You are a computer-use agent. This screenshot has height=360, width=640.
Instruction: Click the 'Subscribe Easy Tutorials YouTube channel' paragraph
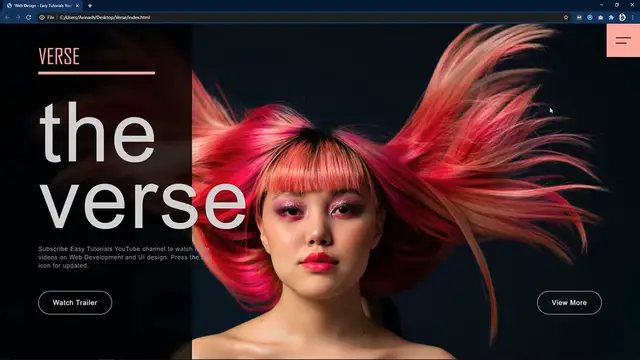[124, 257]
